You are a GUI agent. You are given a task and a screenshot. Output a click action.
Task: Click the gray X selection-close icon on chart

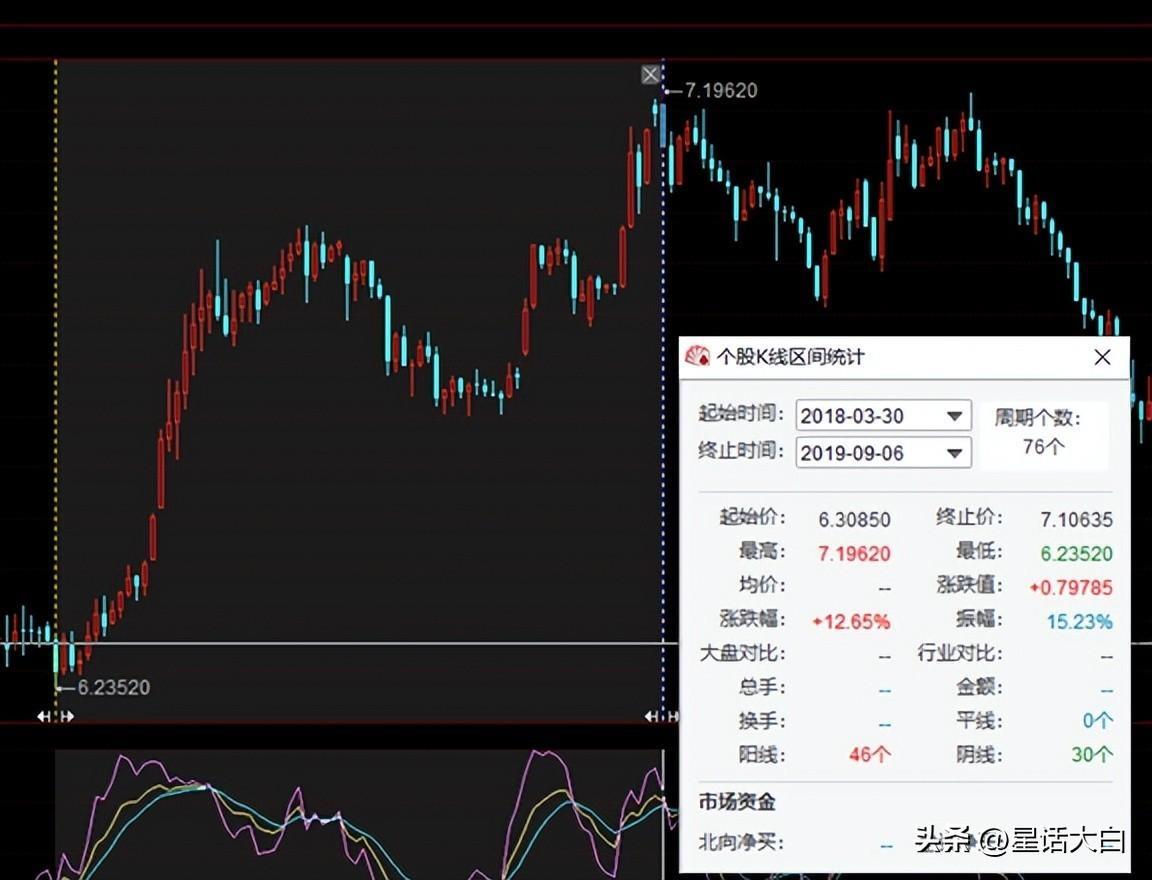(x=650, y=74)
